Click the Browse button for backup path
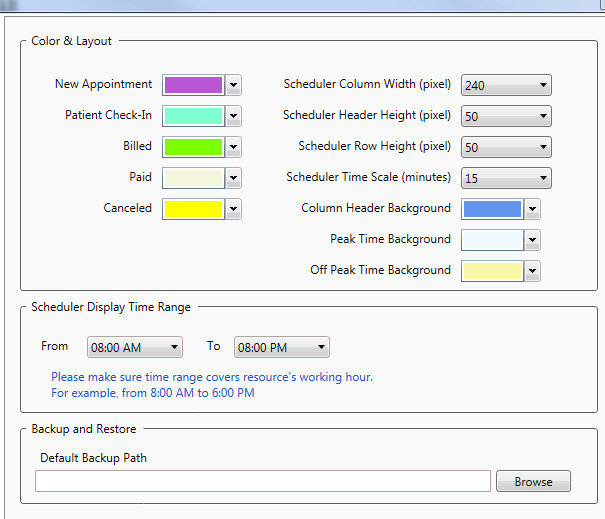 (533, 481)
